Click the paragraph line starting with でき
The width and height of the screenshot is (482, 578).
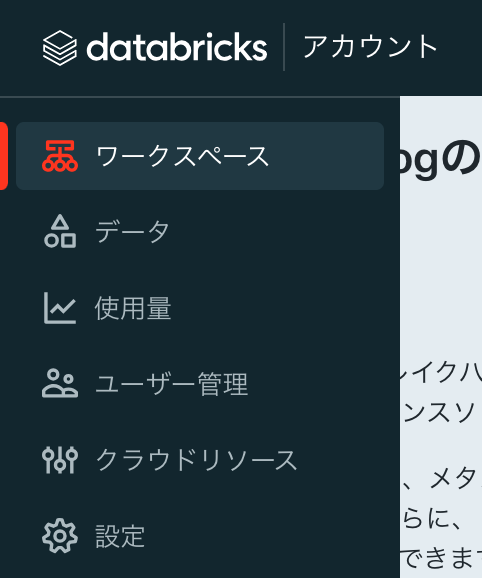tap(441, 559)
